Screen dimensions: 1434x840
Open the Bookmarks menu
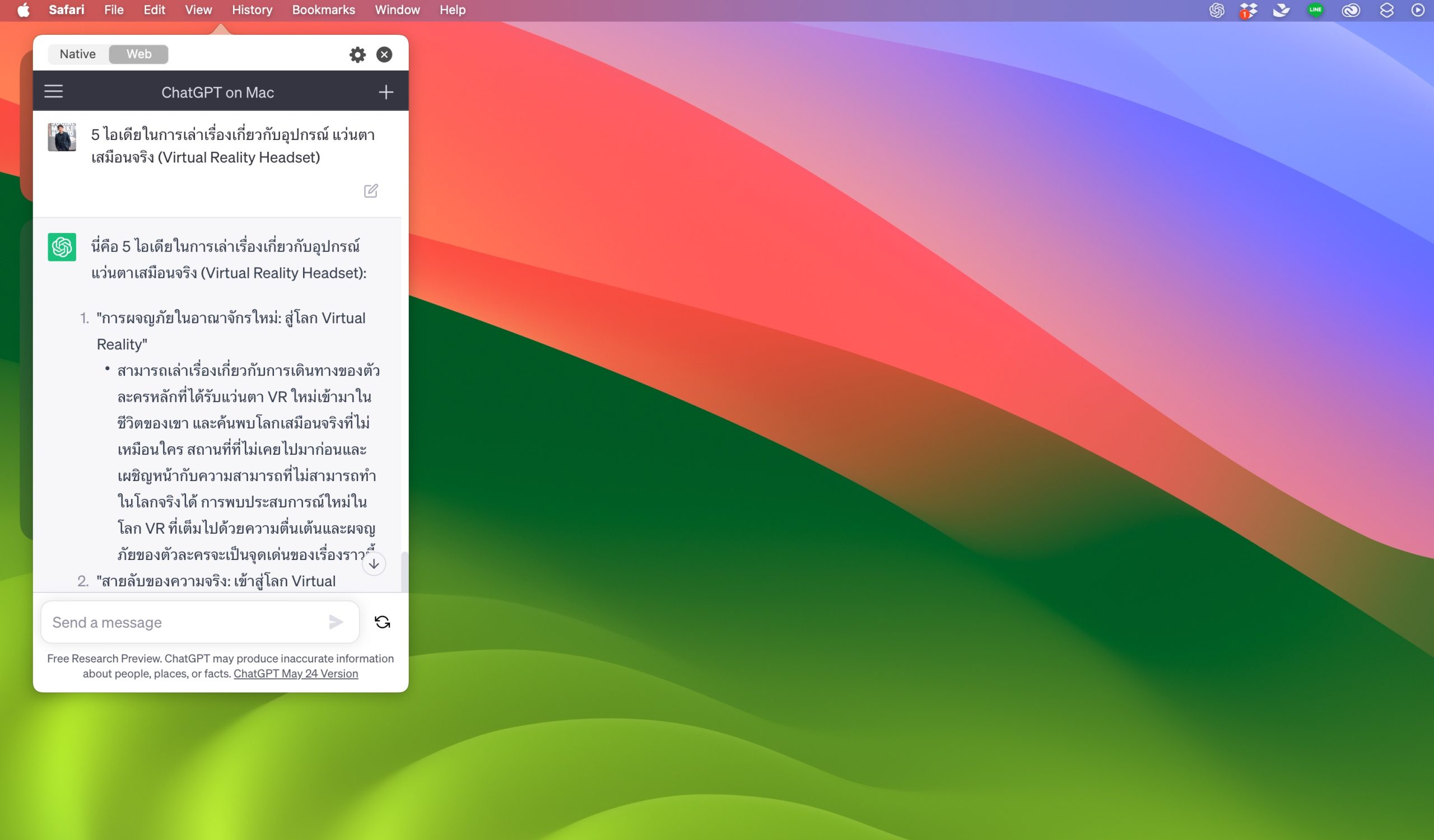click(x=323, y=10)
